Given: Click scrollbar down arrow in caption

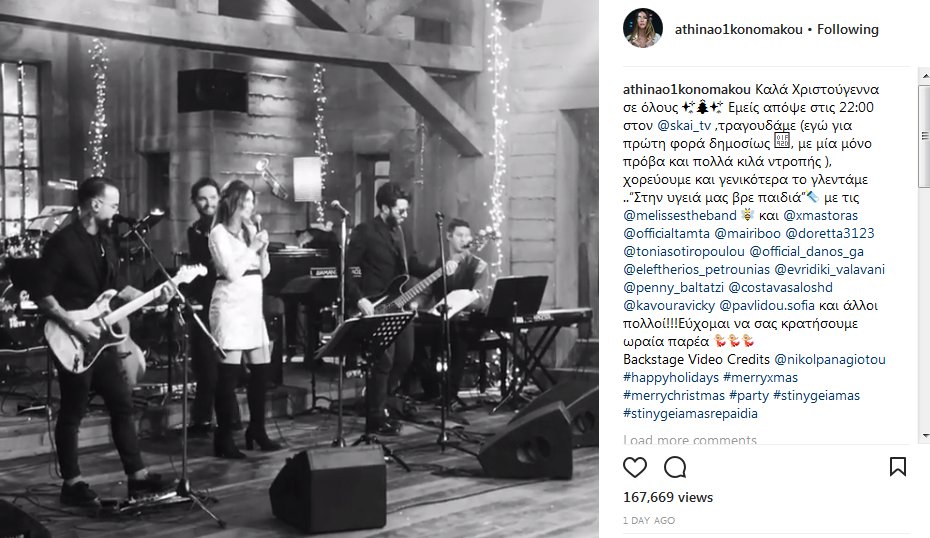Looking at the screenshot, I should tap(924, 435).
